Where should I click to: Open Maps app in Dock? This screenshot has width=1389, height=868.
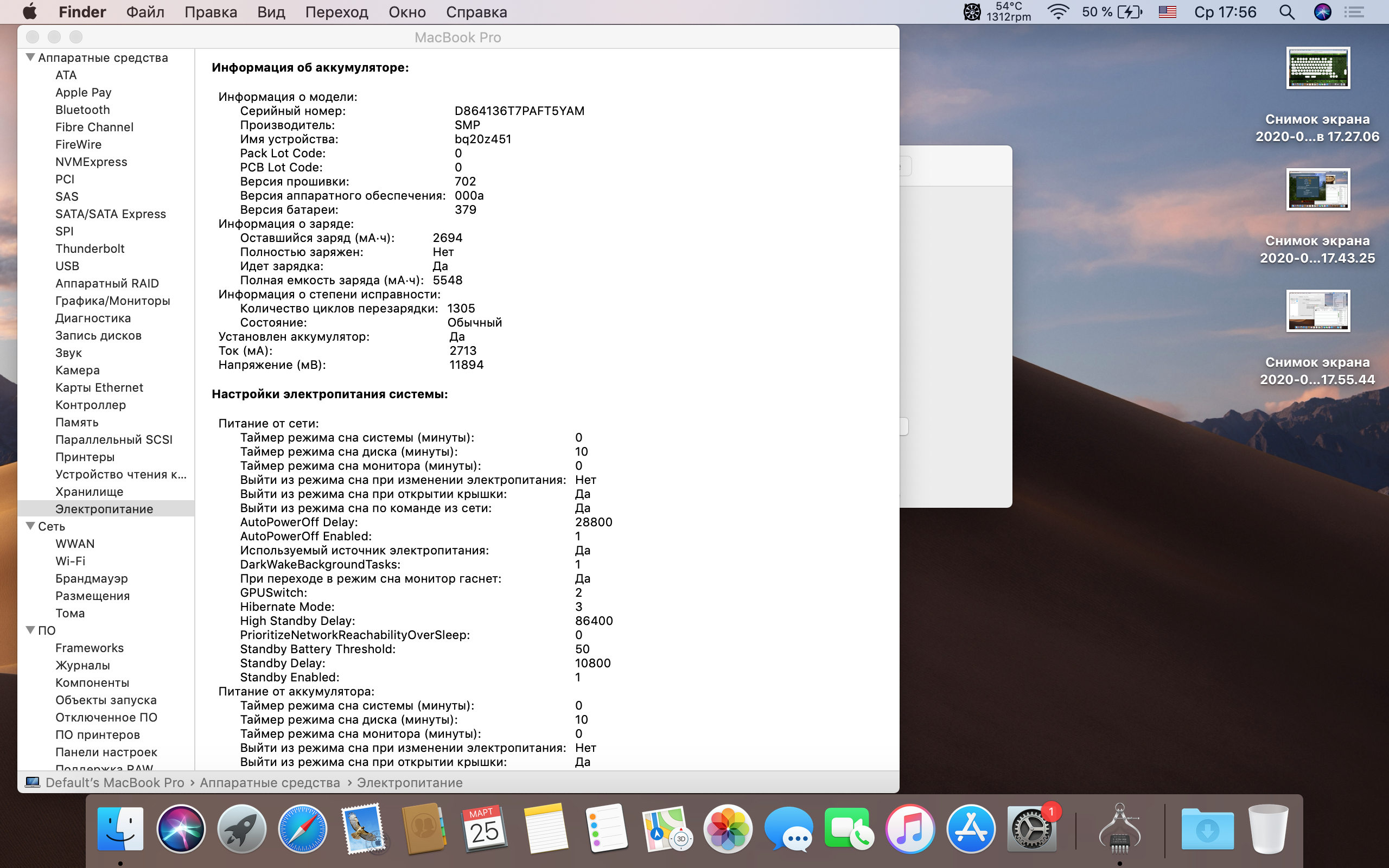point(667,829)
